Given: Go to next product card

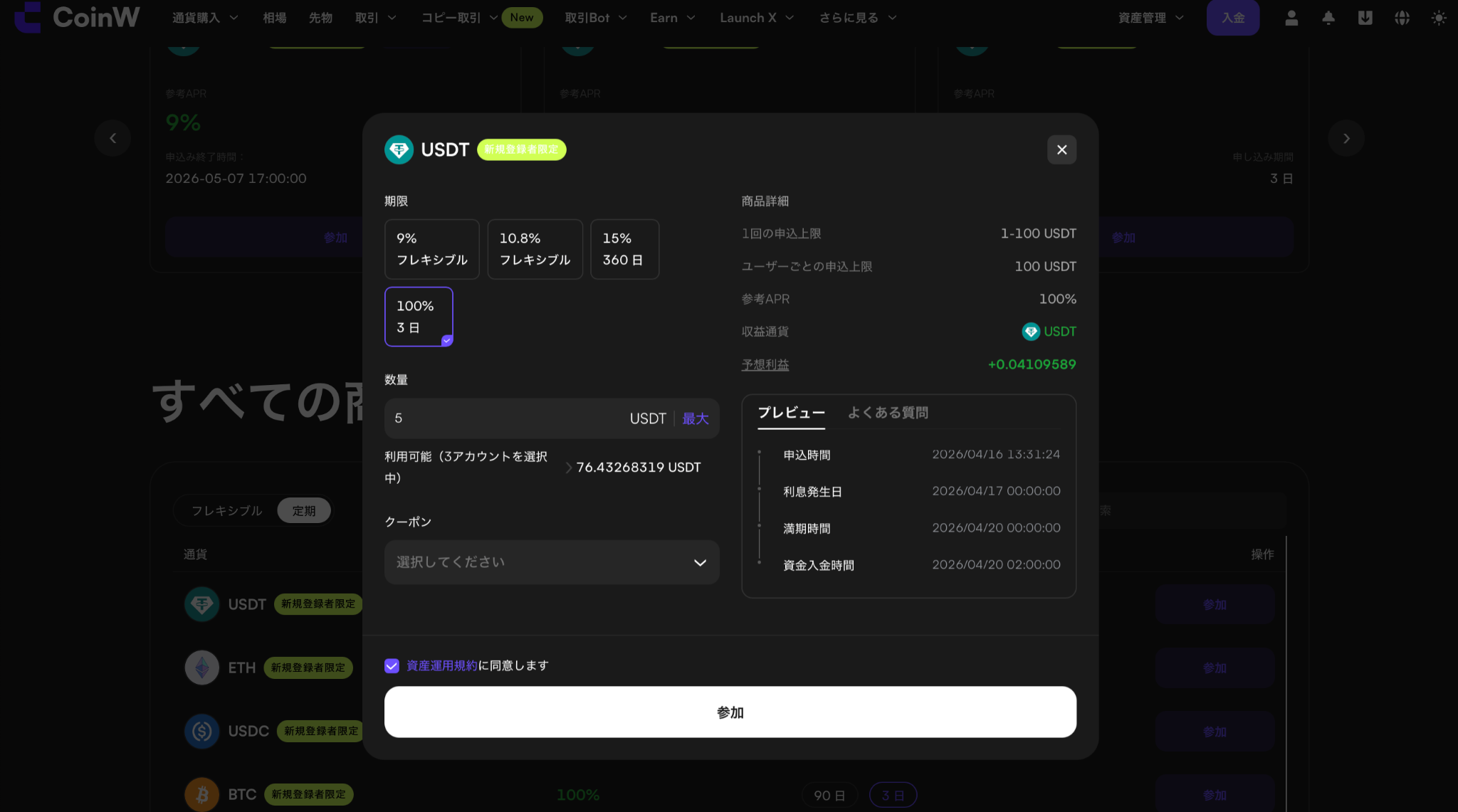Looking at the screenshot, I should tap(1346, 138).
